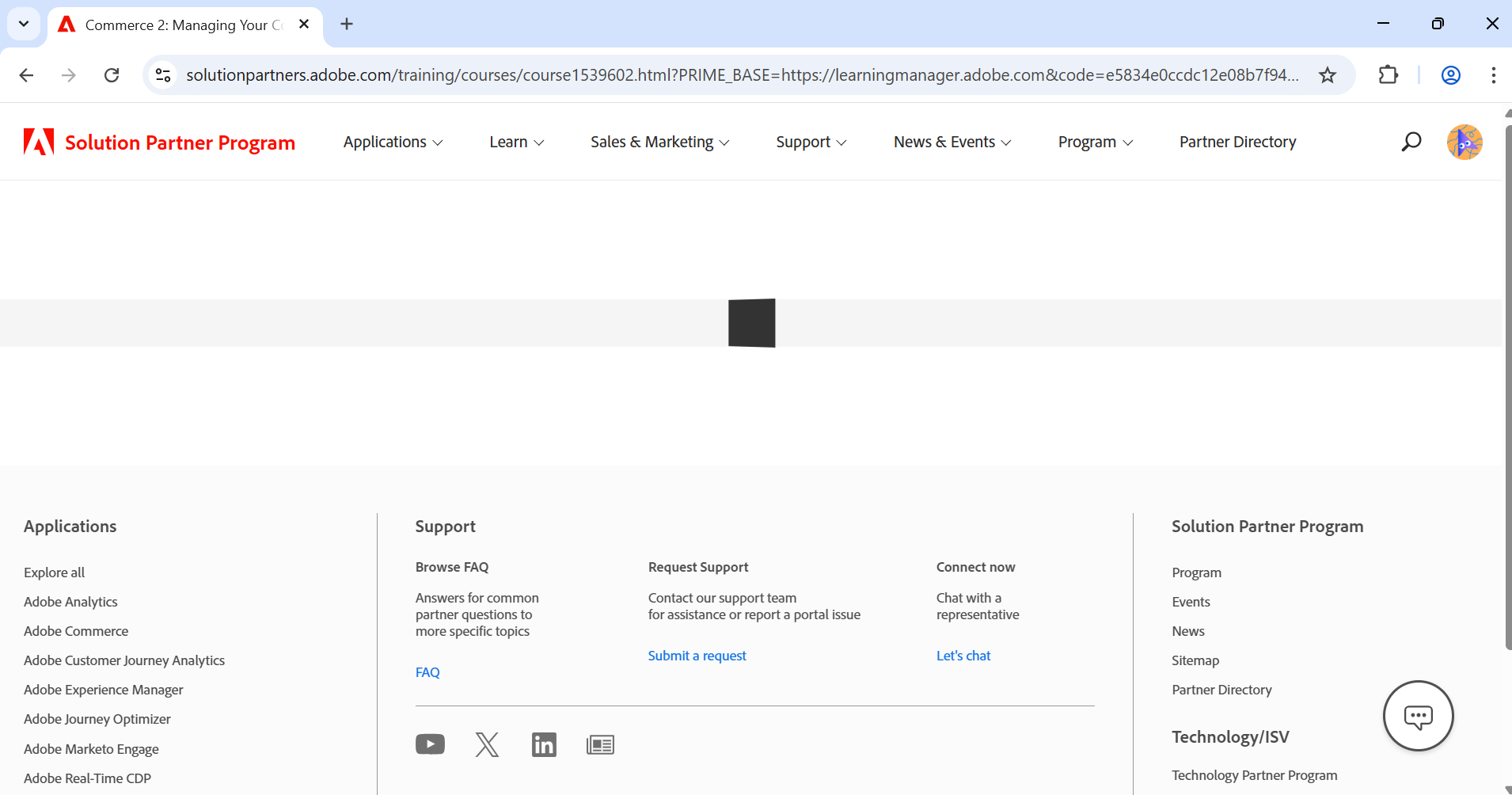The width and height of the screenshot is (1512, 795).
Task: Open Adobe Analytics footer link
Action: [70, 602]
